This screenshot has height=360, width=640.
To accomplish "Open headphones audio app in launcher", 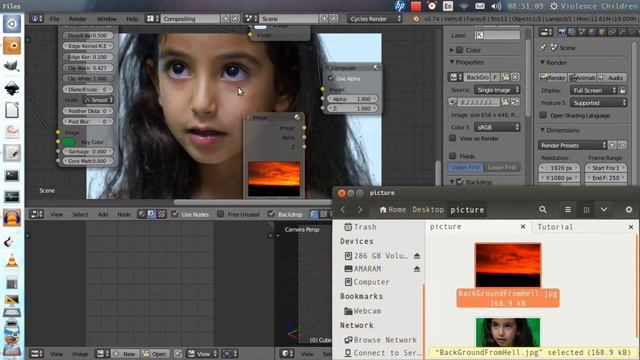I will (12, 218).
